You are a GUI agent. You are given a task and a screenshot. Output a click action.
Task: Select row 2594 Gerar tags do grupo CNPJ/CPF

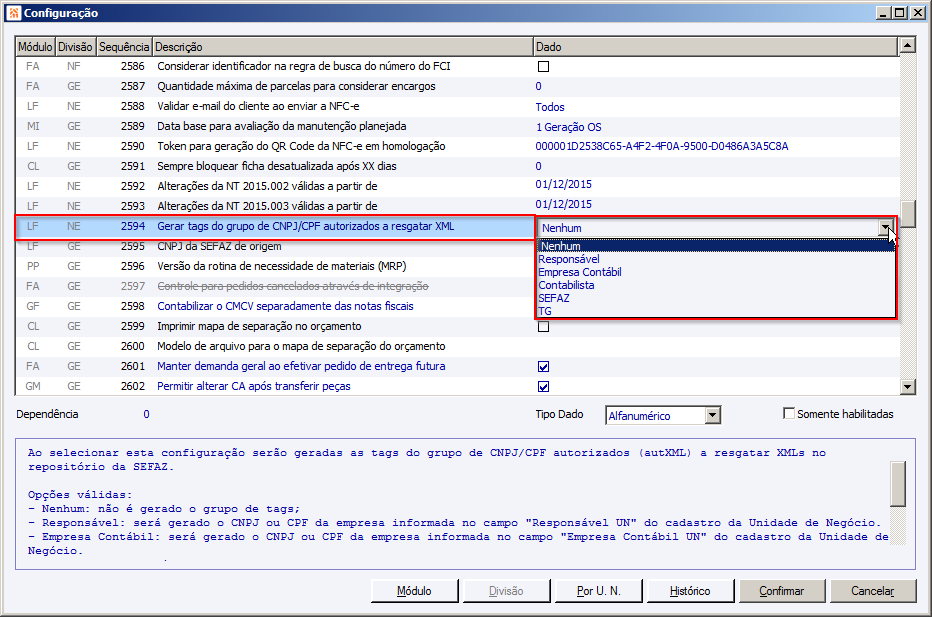point(275,226)
